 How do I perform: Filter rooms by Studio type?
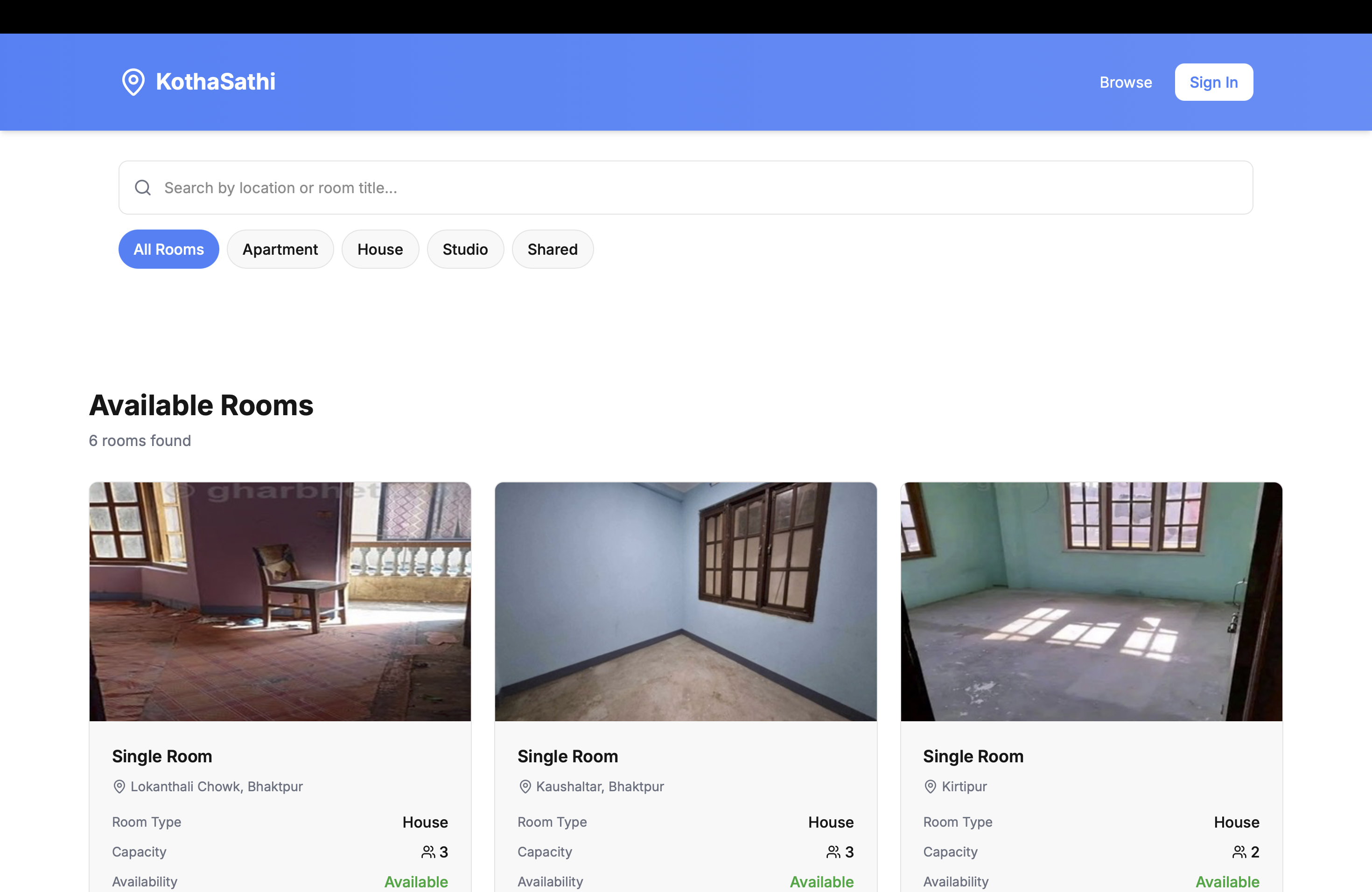465,249
